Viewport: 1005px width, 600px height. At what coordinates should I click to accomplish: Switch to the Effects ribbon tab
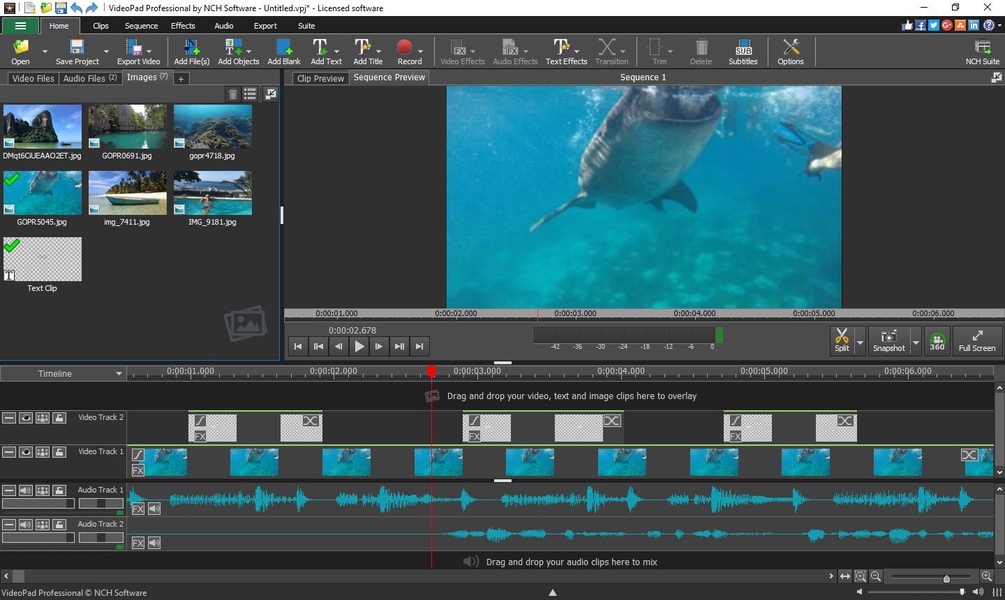pos(183,26)
